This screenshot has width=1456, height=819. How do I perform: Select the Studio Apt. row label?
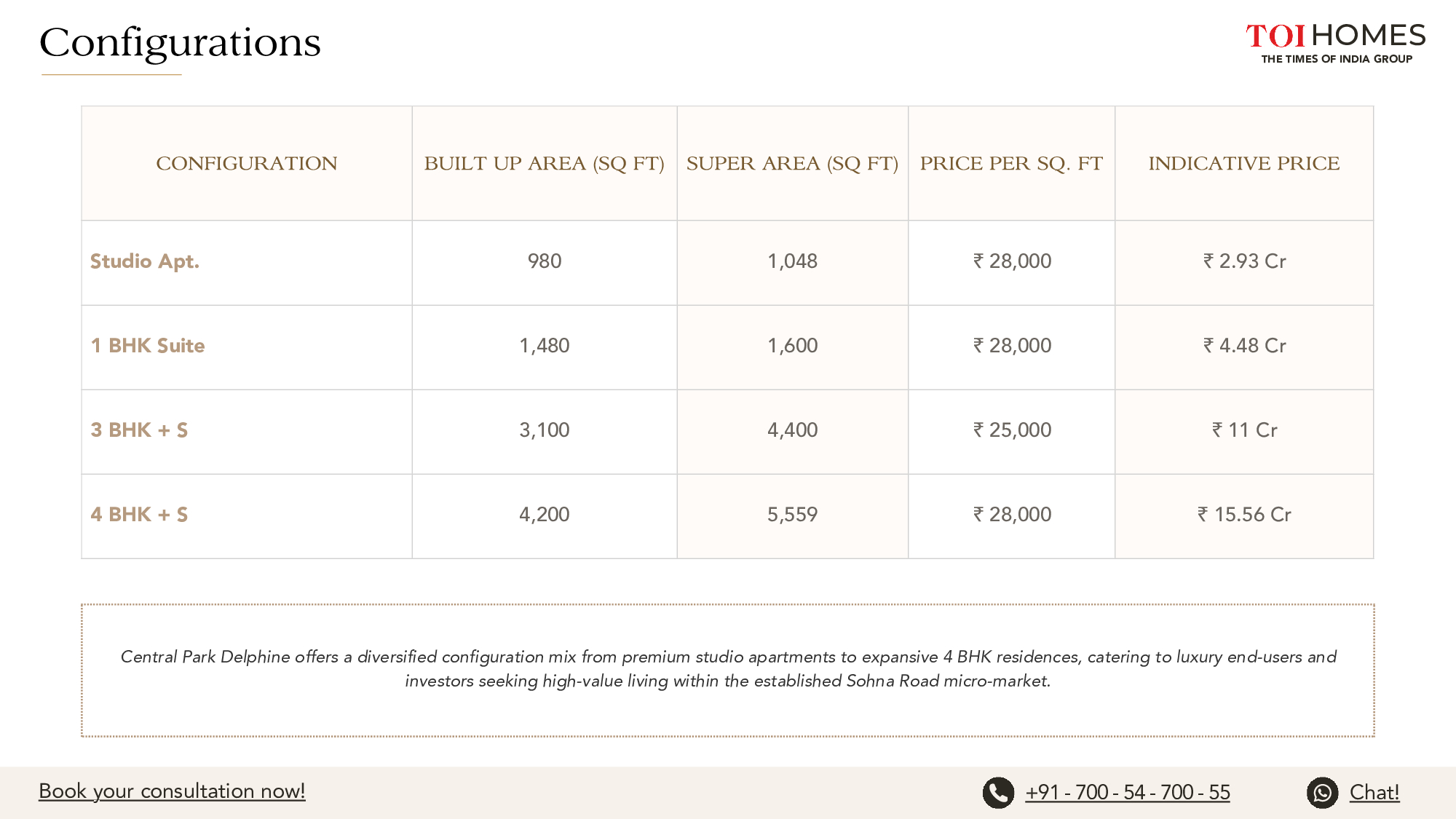click(x=144, y=261)
